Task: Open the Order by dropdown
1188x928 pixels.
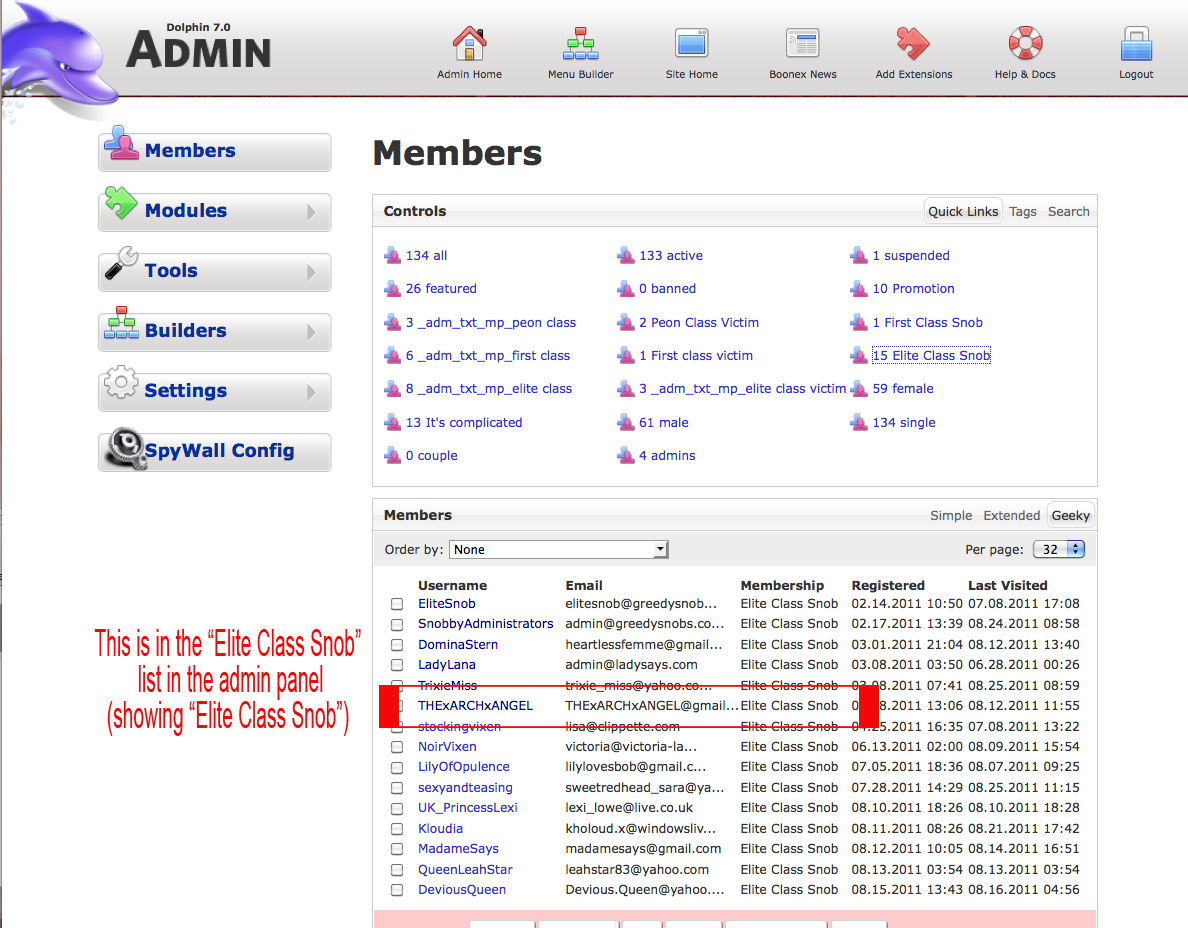Action: pos(558,549)
